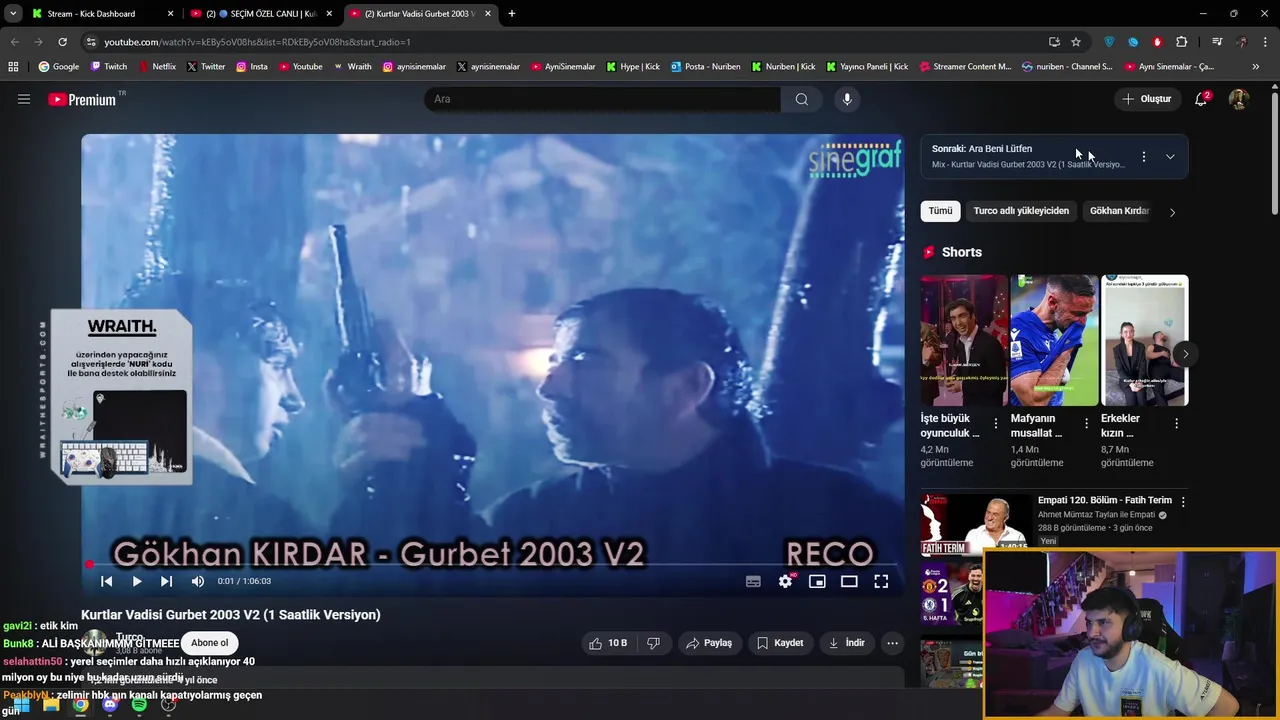Open options for Empati 120. Bölüm video

coord(1183,502)
